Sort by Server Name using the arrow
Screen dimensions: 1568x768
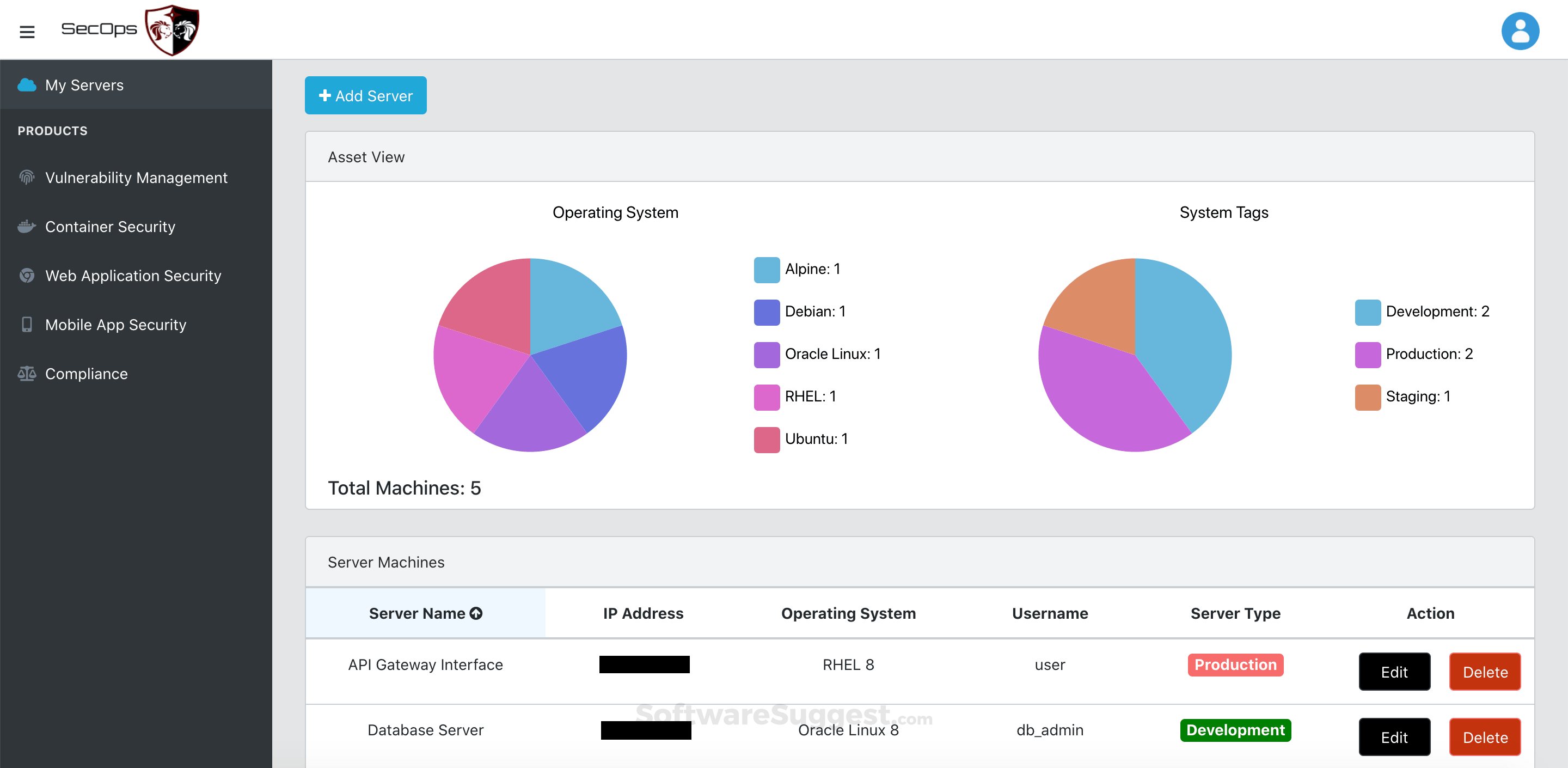[x=476, y=613]
